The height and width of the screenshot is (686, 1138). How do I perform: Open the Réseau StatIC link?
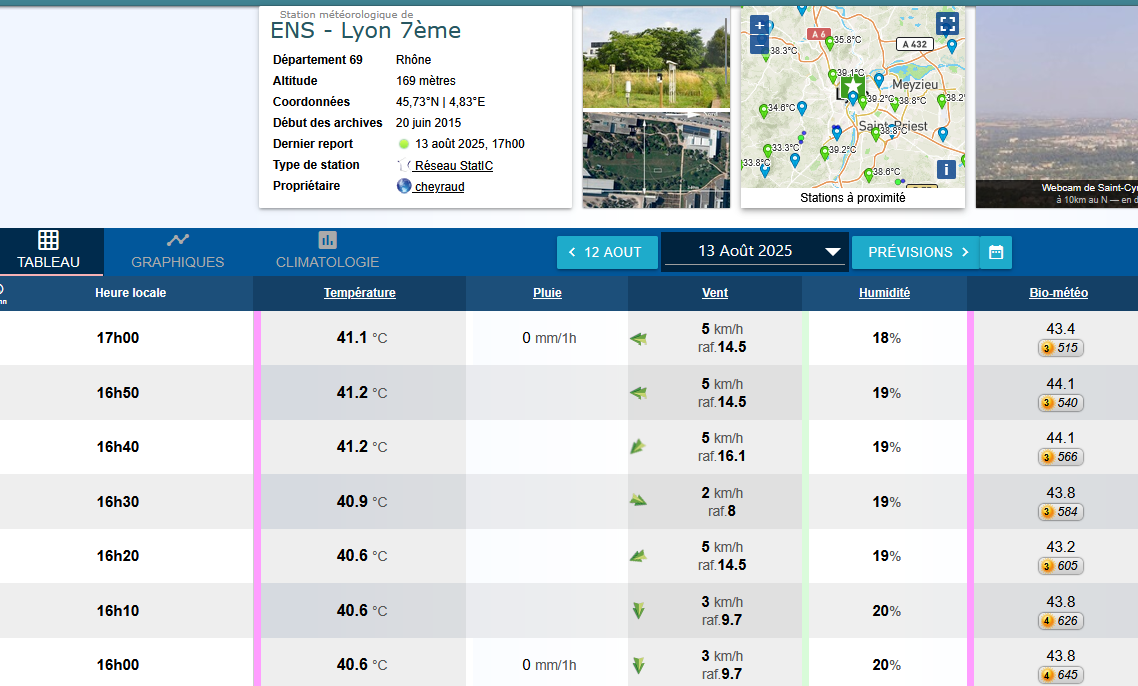(x=453, y=165)
